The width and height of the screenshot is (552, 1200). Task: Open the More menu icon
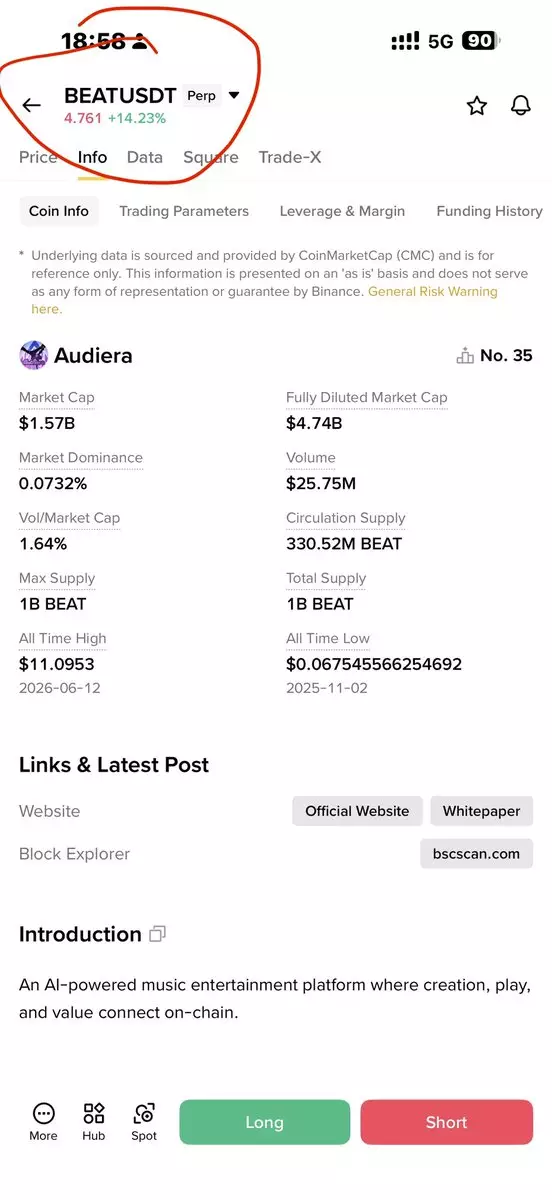(43, 1113)
